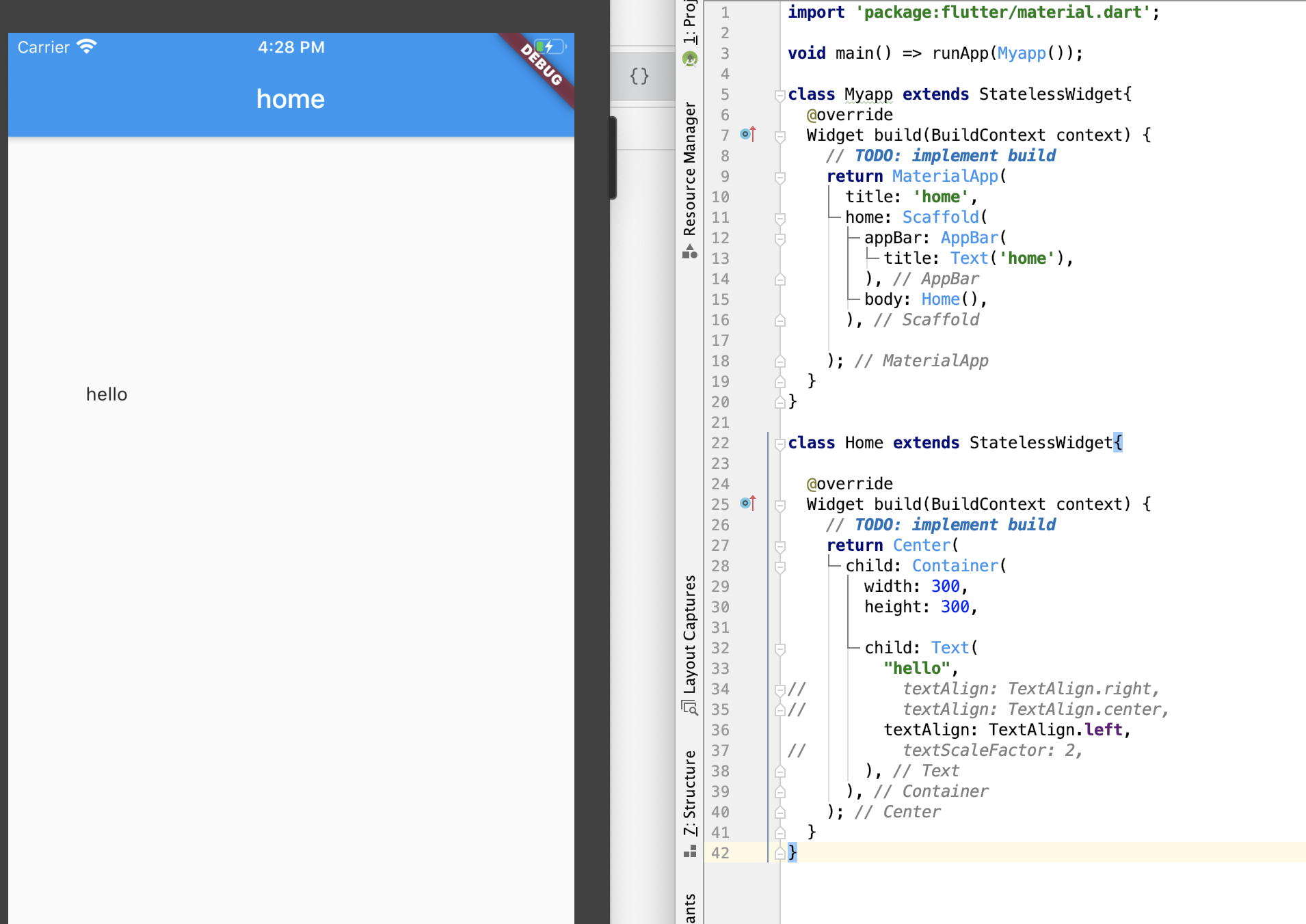1306x924 pixels.
Task: Click the 'home' string on line 10
Action: pos(941,197)
